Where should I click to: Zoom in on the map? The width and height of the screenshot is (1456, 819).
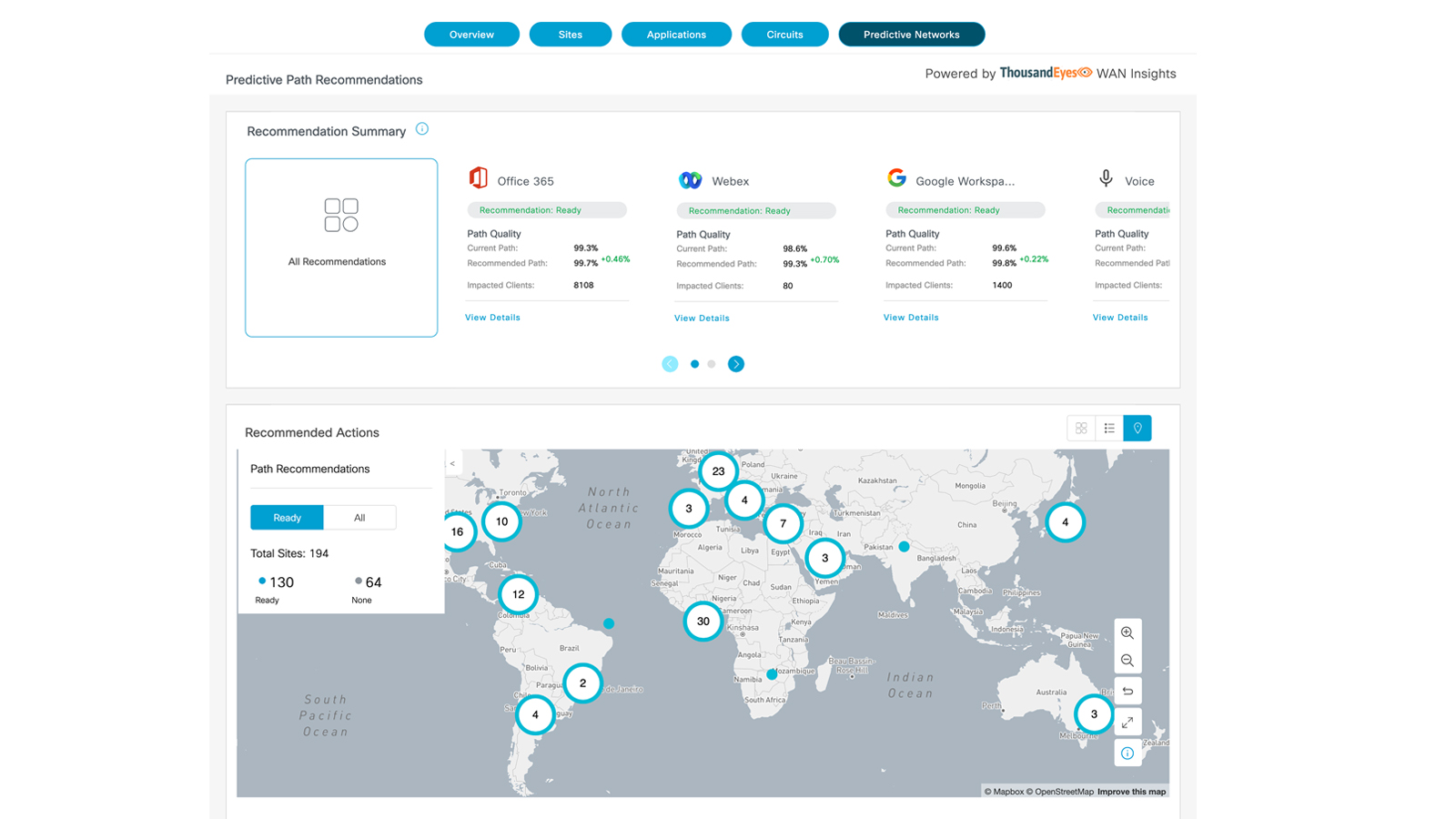1127,632
